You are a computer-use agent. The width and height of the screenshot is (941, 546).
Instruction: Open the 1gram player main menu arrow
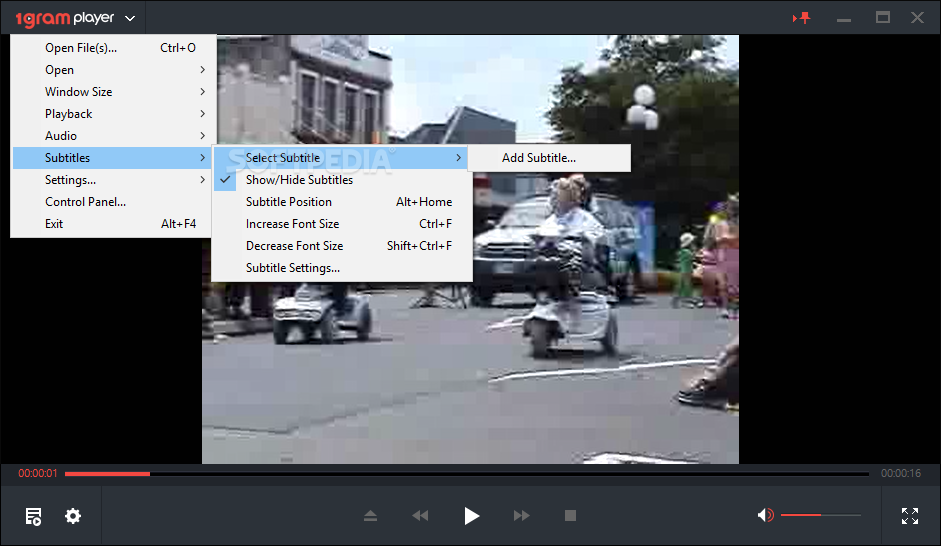click(130, 19)
